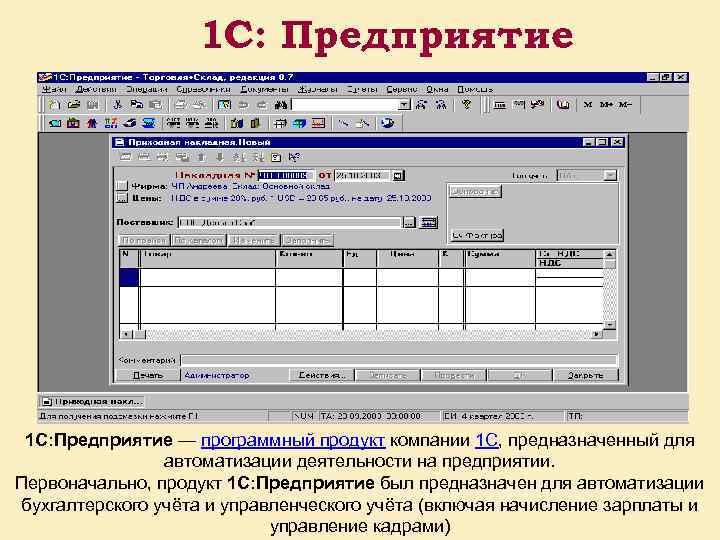Image resolution: width=720 pixels, height=540 pixels.
Task: Click the M+ memory add button
Action: point(606,105)
